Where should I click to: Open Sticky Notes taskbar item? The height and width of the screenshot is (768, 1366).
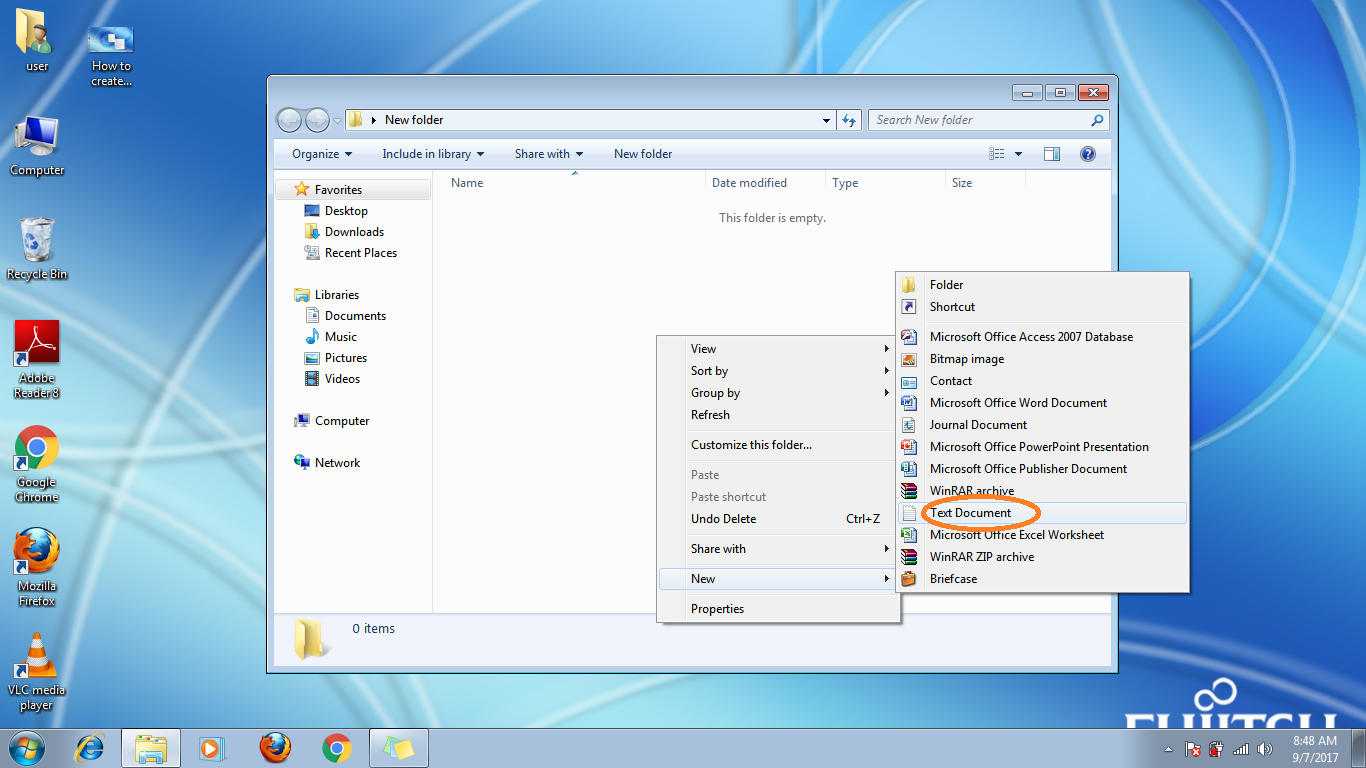(399, 748)
